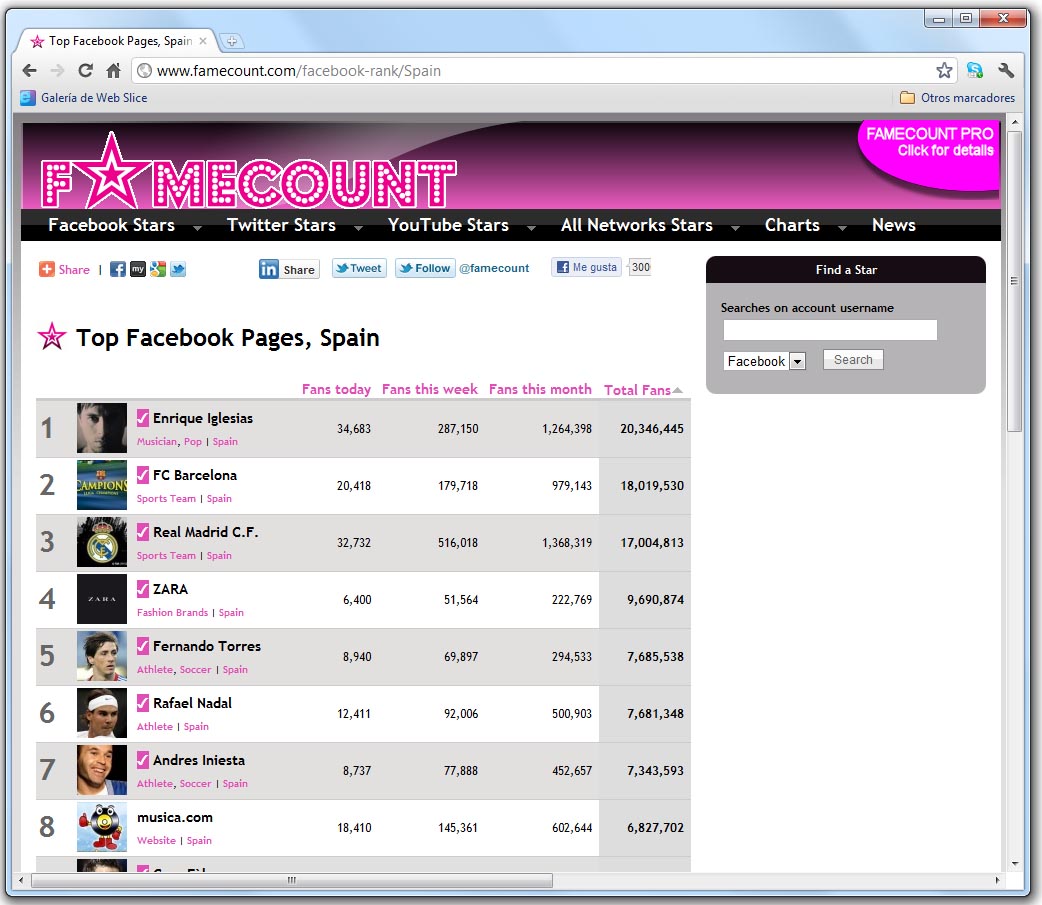Click the orange plus Share icon
1042x905 pixels.
[47, 269]
